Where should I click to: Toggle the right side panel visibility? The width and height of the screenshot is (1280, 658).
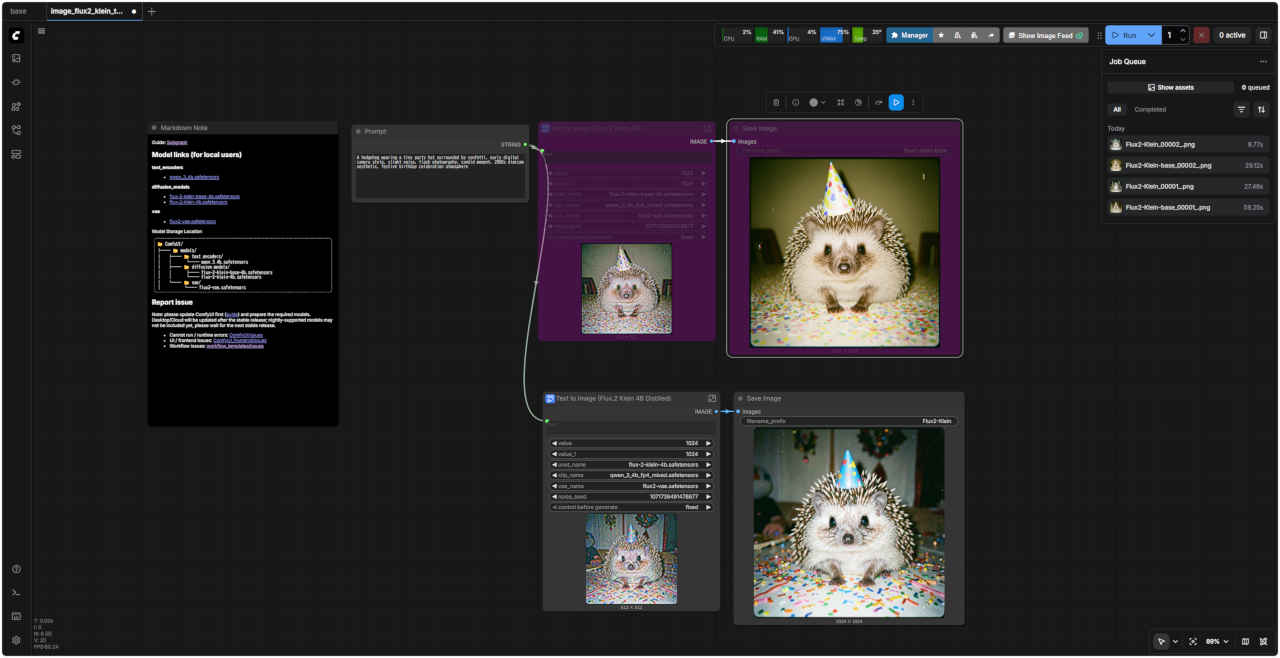click(x=1263, y=35)
